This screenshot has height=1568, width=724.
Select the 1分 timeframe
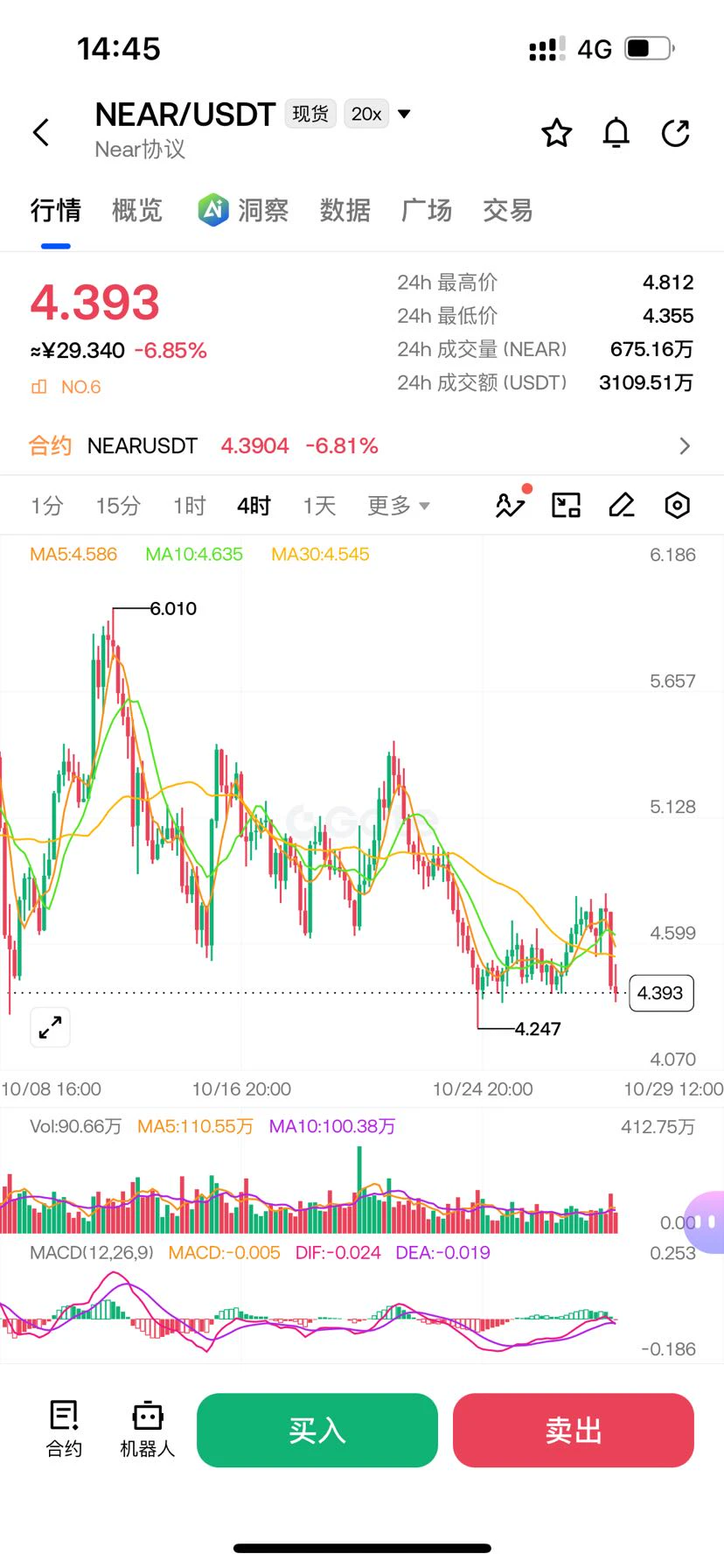[47, 506]
